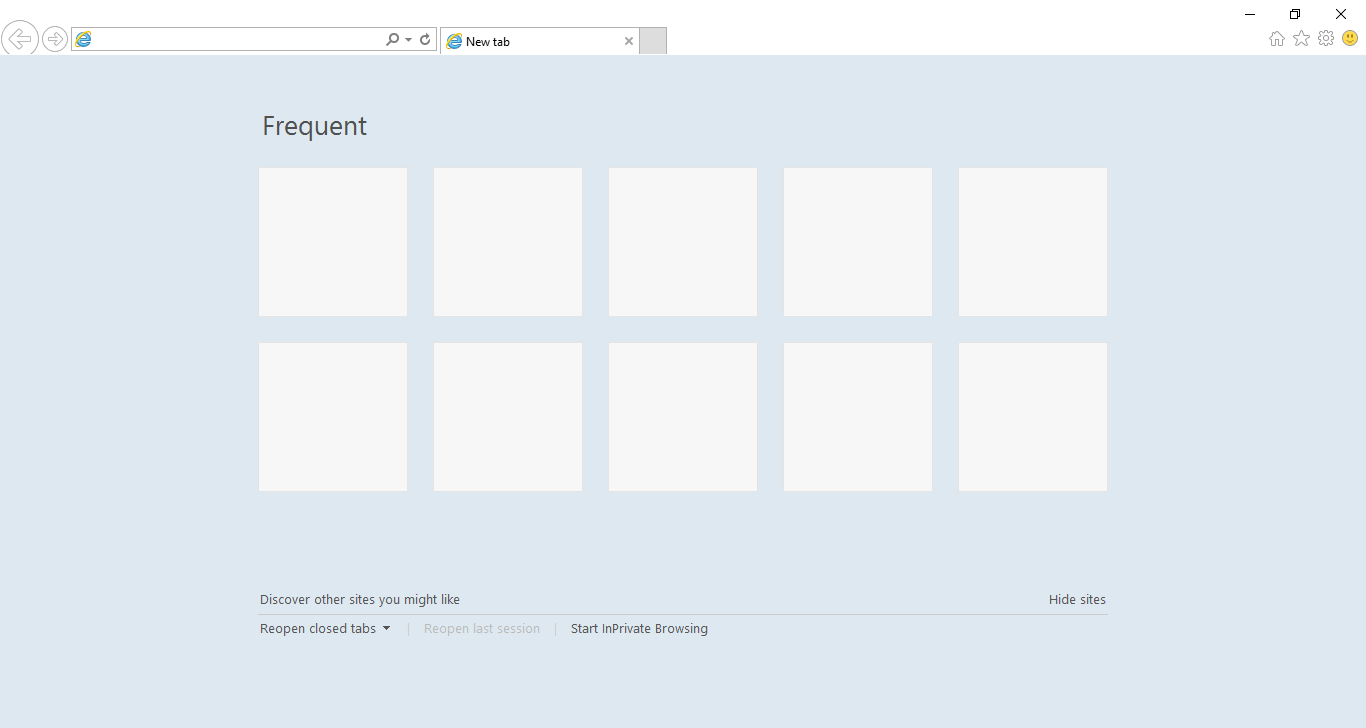Expand the Reopen closed tabs dropdown
The image size is (1366, 728).
click(325, 629)
